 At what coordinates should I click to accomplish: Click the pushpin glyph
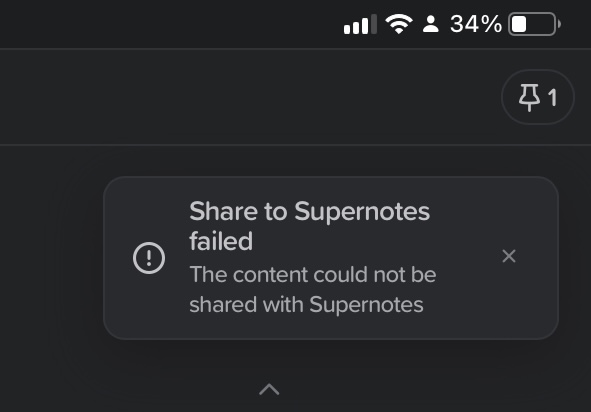[529, 98]
